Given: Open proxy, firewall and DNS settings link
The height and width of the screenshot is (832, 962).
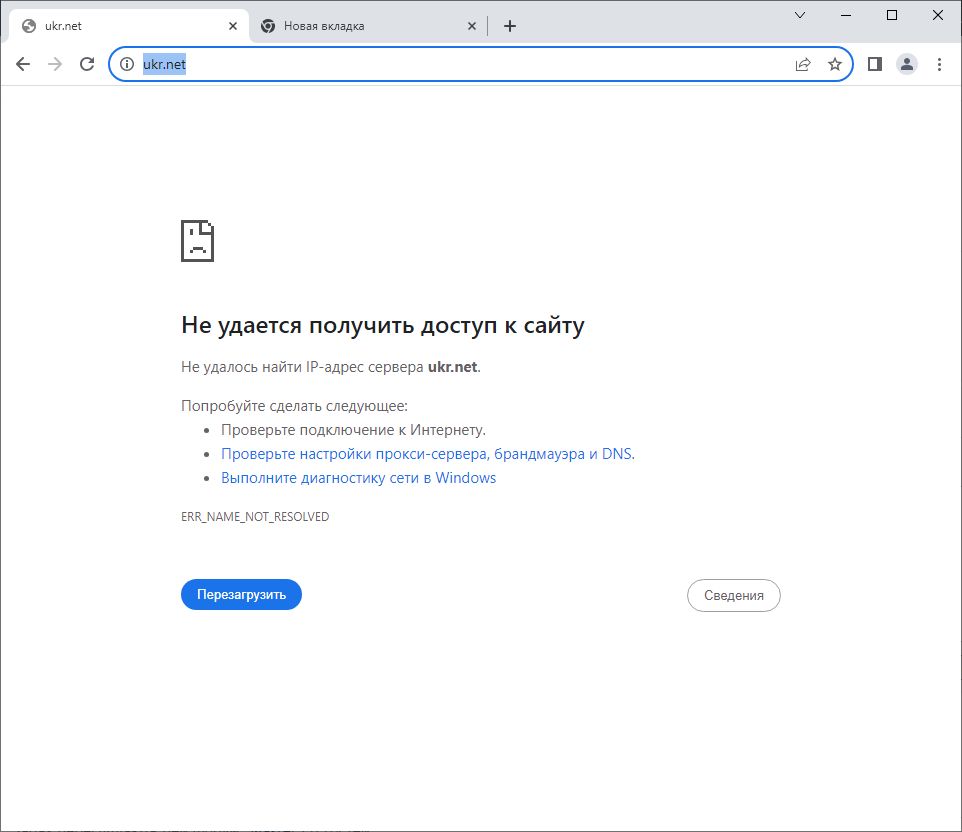Looking at the screenshot, I should click(426, 454).
